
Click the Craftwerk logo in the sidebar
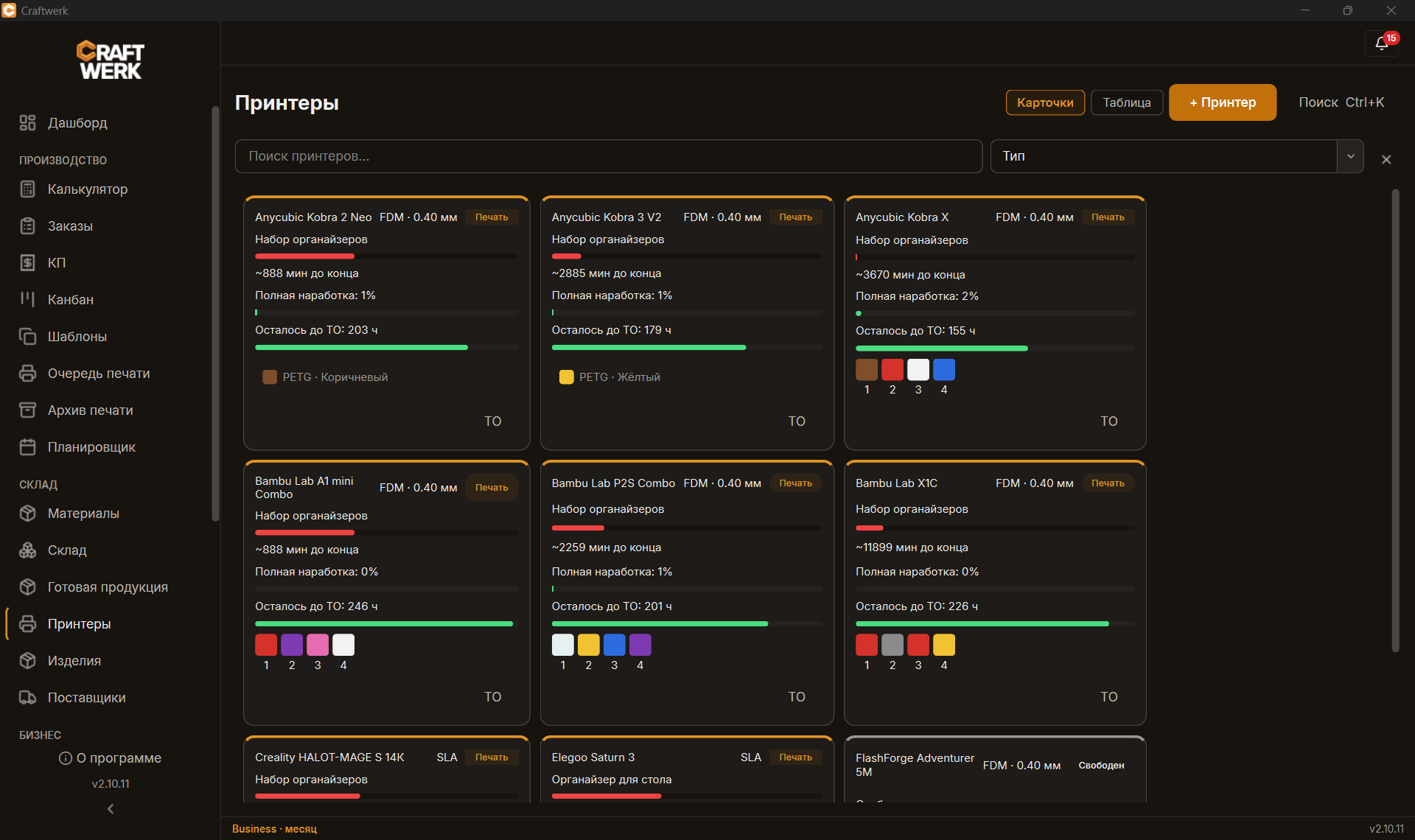click(111, 60)
